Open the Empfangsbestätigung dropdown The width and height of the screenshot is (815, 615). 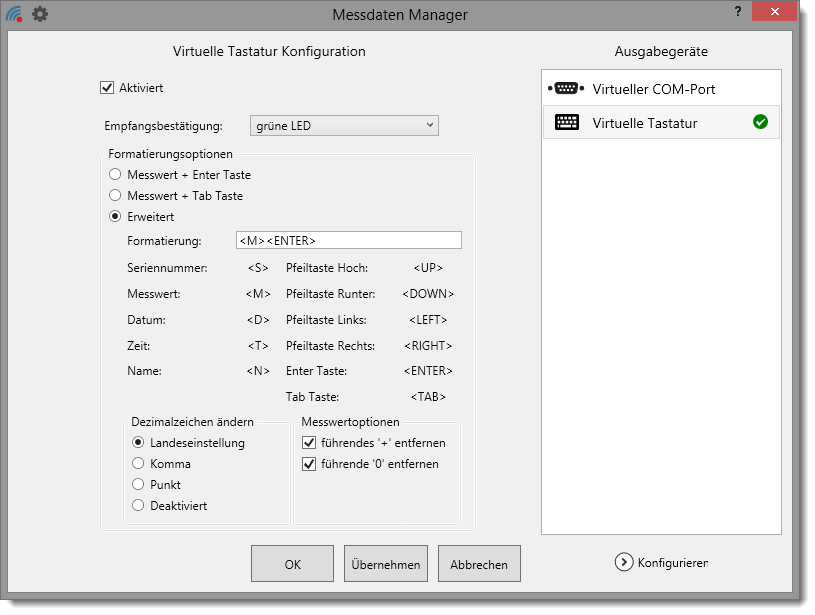(343, 126)
